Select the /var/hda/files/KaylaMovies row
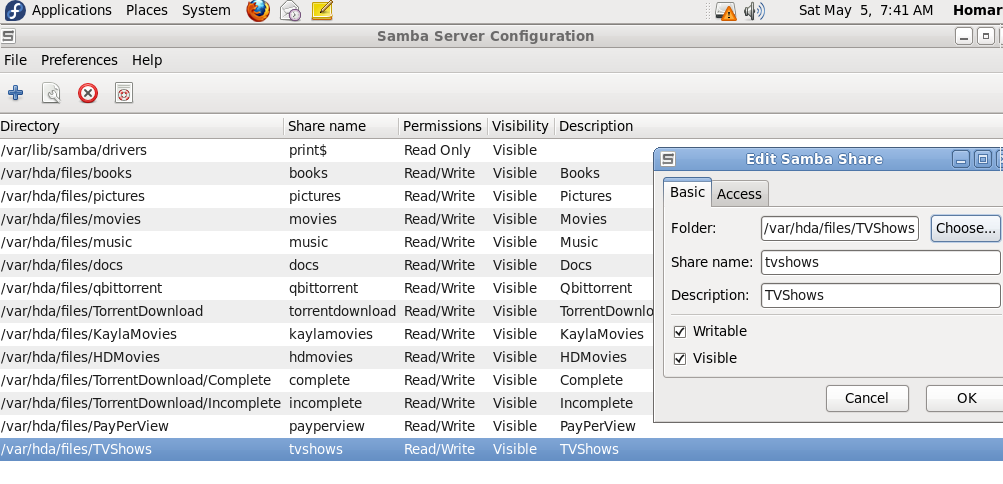1003x484 pixels. (326, 334)
